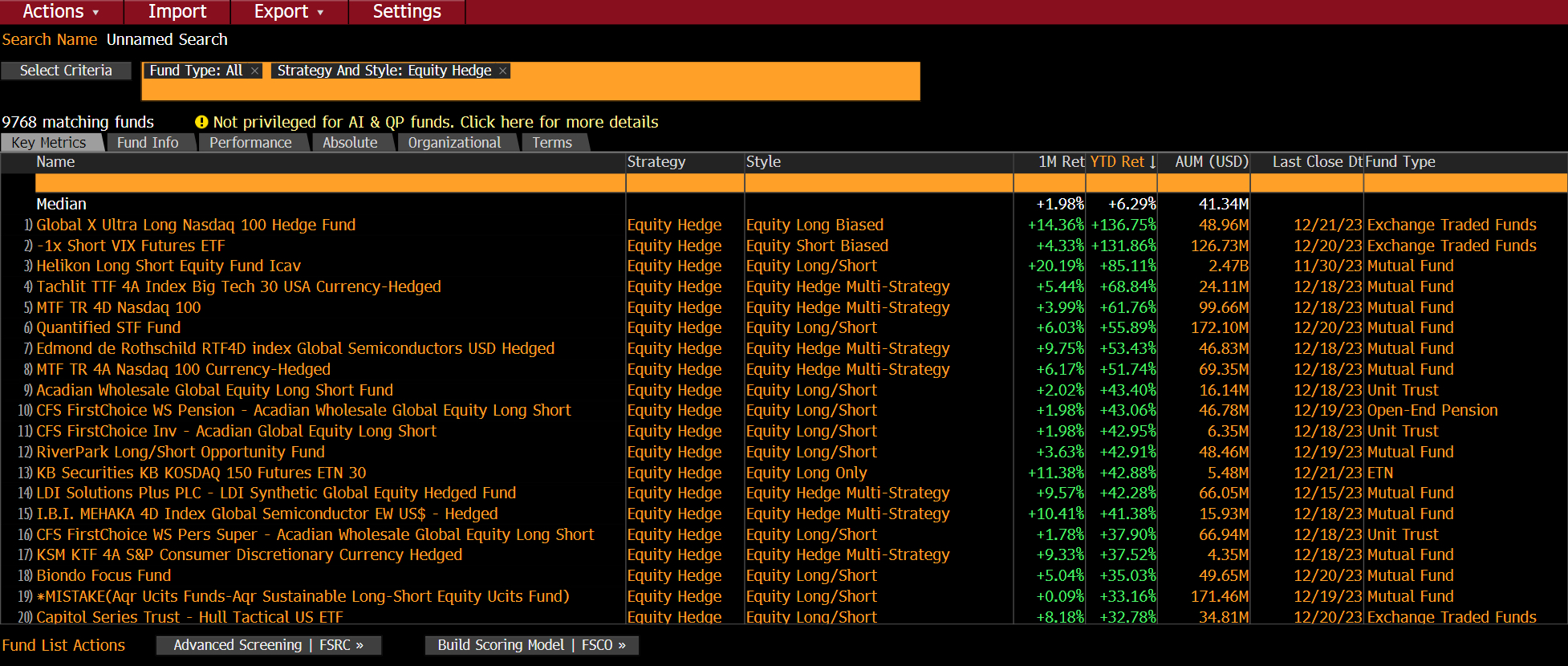Image resolution: width=1568 pixels, height=666 pixels.
Task: Open the Biondo Focus Fund row
Action: point(104,576)
